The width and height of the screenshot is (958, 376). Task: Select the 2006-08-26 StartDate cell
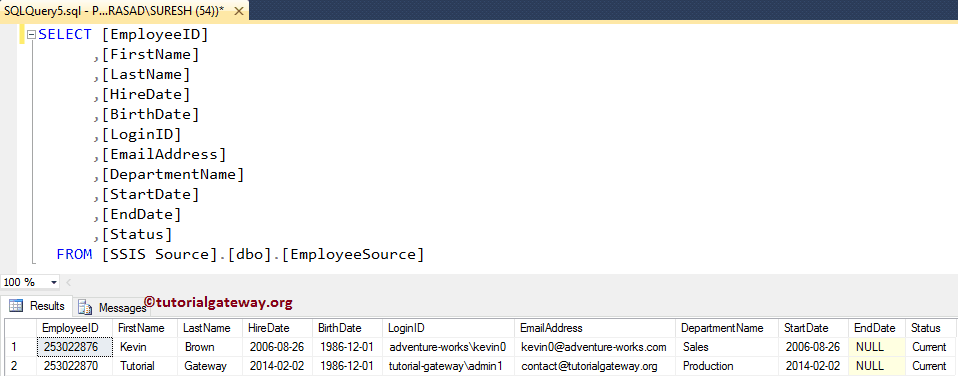(813, 347)
